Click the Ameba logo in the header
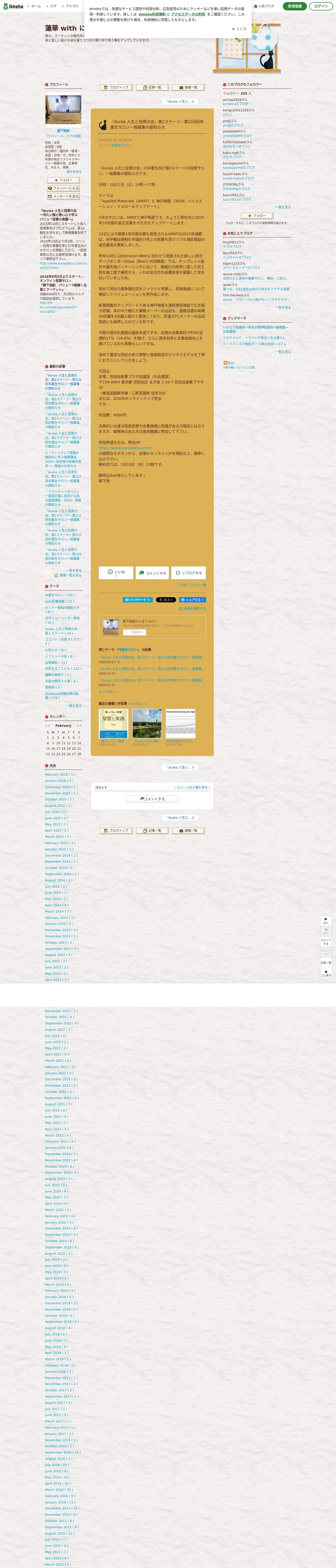 pyautogui.click(x=13, y=6)
